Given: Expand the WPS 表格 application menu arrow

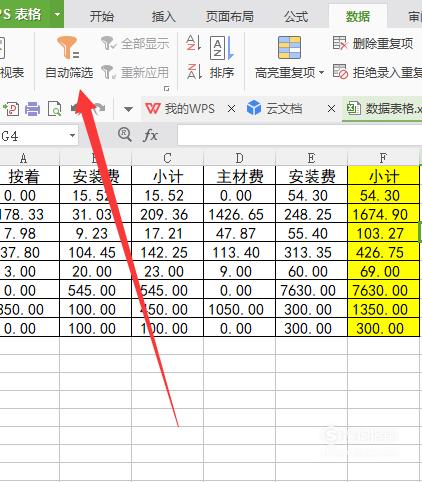Looking at the screenshot, I should pyautogui.click(x=57, y=14).
